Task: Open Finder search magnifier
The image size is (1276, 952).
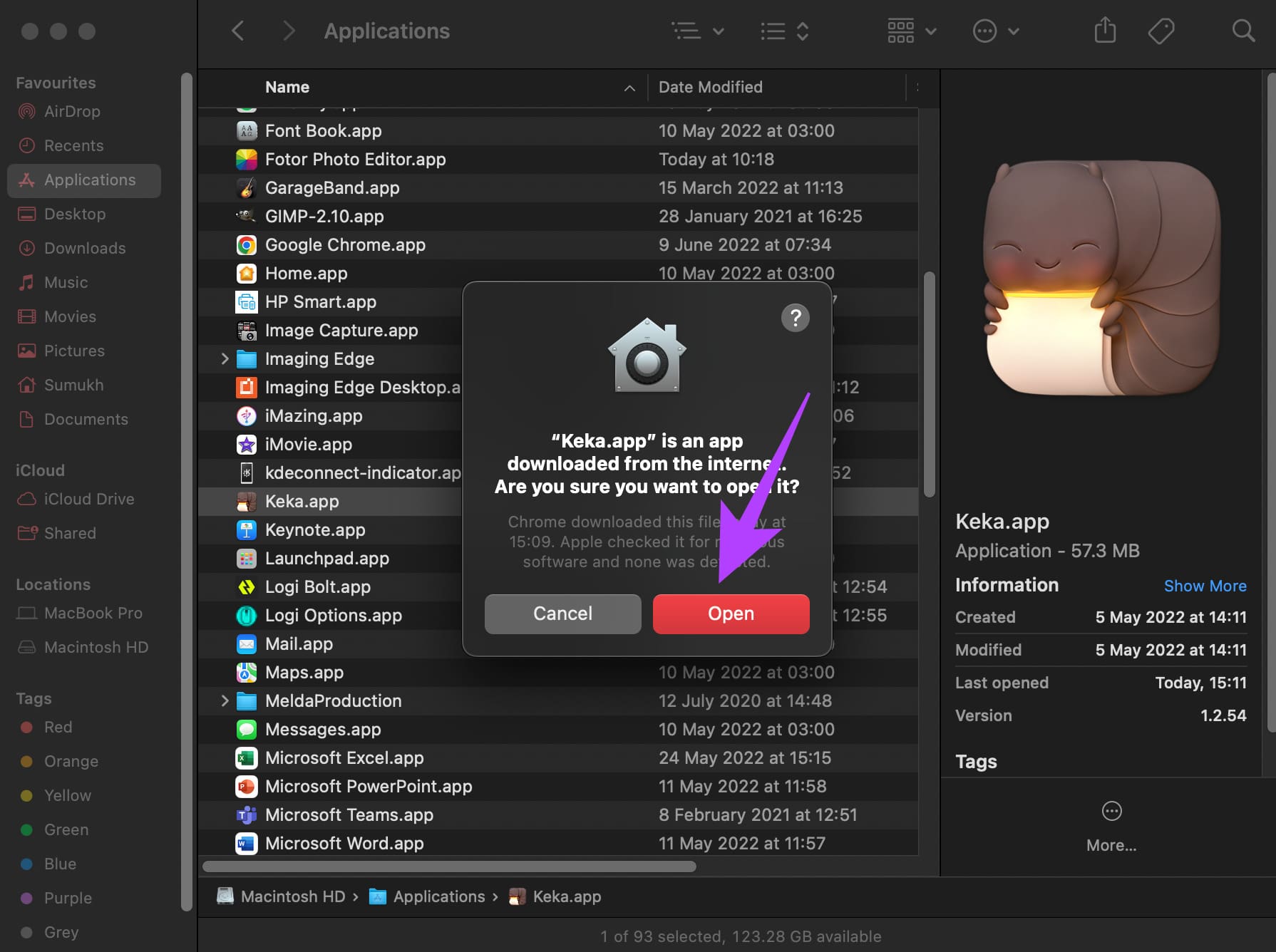Action: pos(1243,31)
